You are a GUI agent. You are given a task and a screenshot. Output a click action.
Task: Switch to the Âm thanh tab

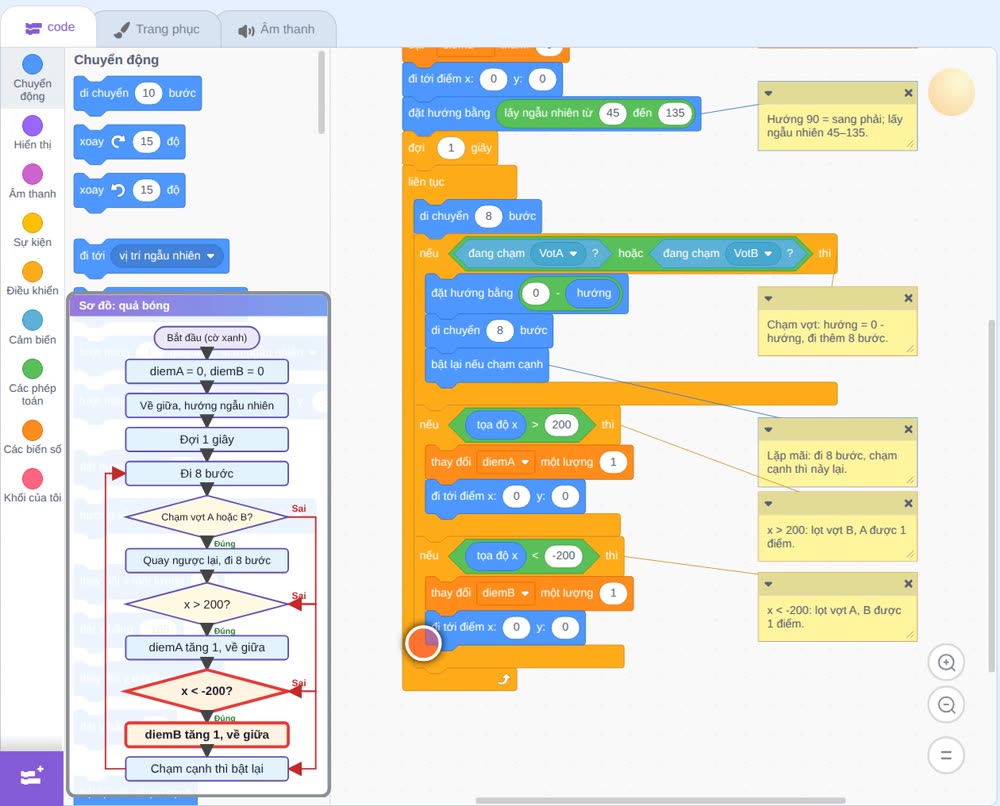(x=277, y=29)
